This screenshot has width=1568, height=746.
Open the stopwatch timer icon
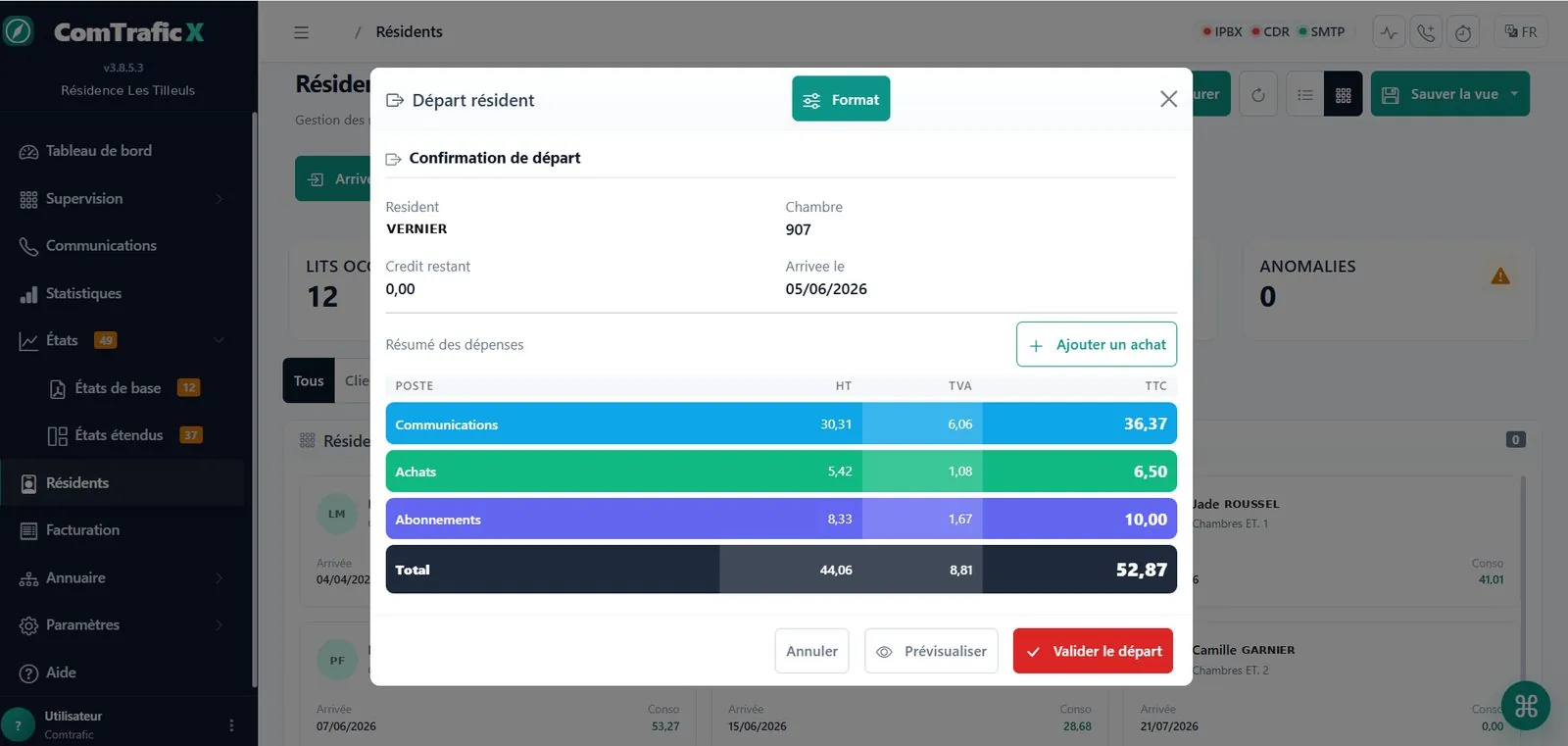[x=1463, y=32]
